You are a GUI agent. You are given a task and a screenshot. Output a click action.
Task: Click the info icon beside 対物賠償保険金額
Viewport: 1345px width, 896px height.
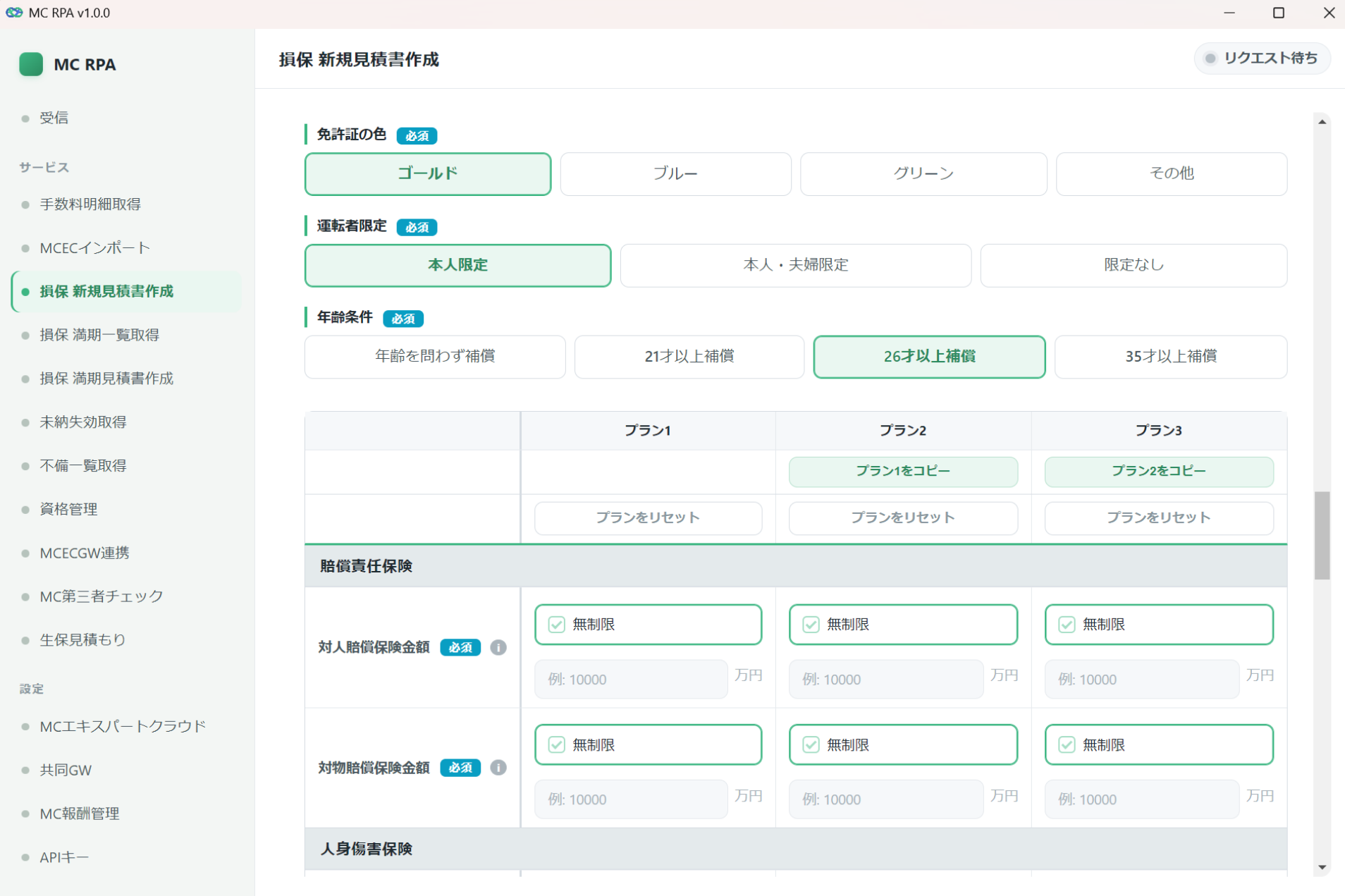(498, 768)
